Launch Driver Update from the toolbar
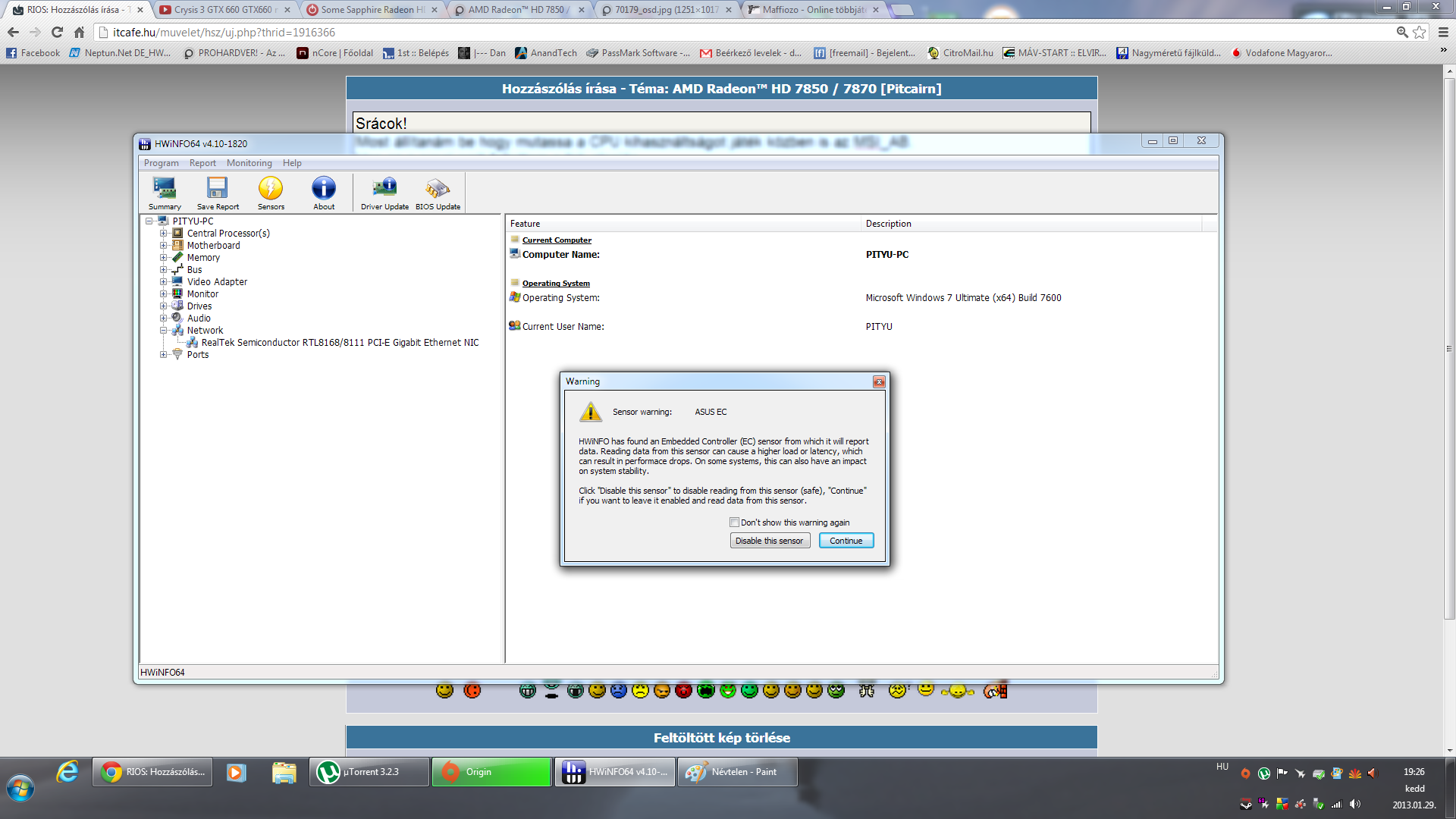The height and width of the screenshot is (819, 1456). click(x=384, y=193)
